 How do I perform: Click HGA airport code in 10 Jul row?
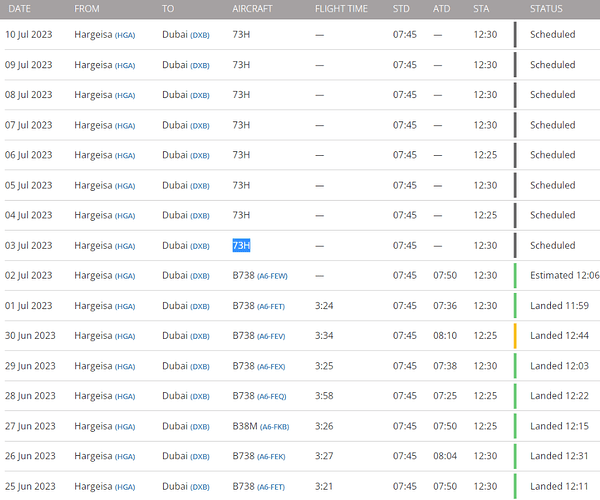click(x=125, y=35)
